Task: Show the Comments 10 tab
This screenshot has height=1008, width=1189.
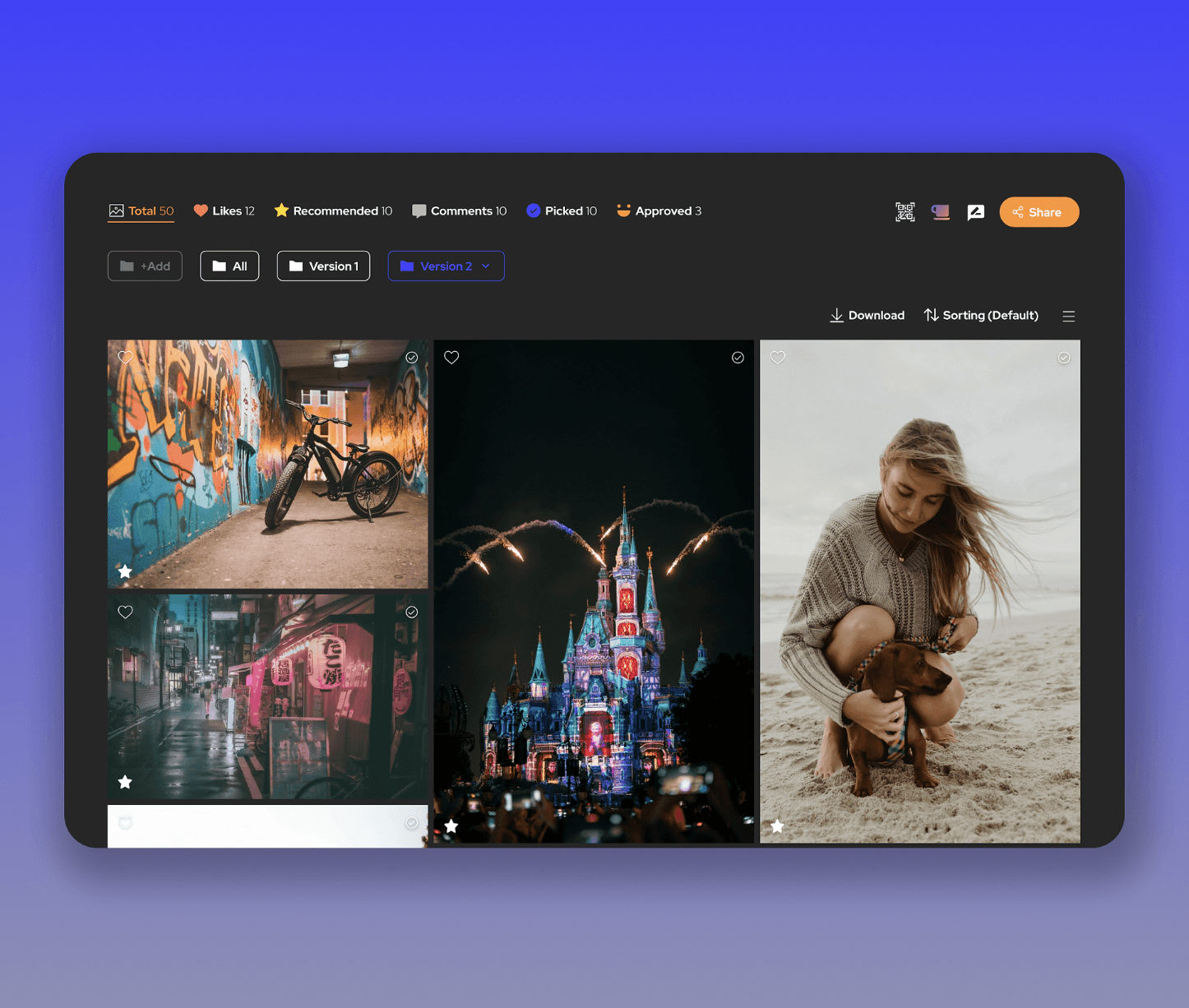Action: click(459, 211)
